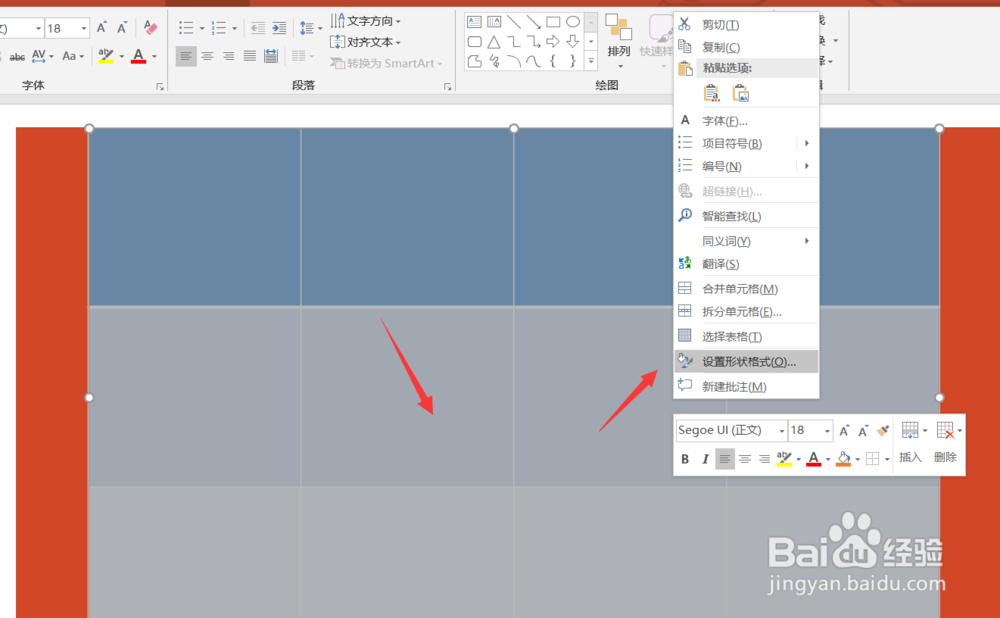This screenshot has height=618, width=1000.
Task: Toggle ribbon align right button
Action: click(228, 57)
